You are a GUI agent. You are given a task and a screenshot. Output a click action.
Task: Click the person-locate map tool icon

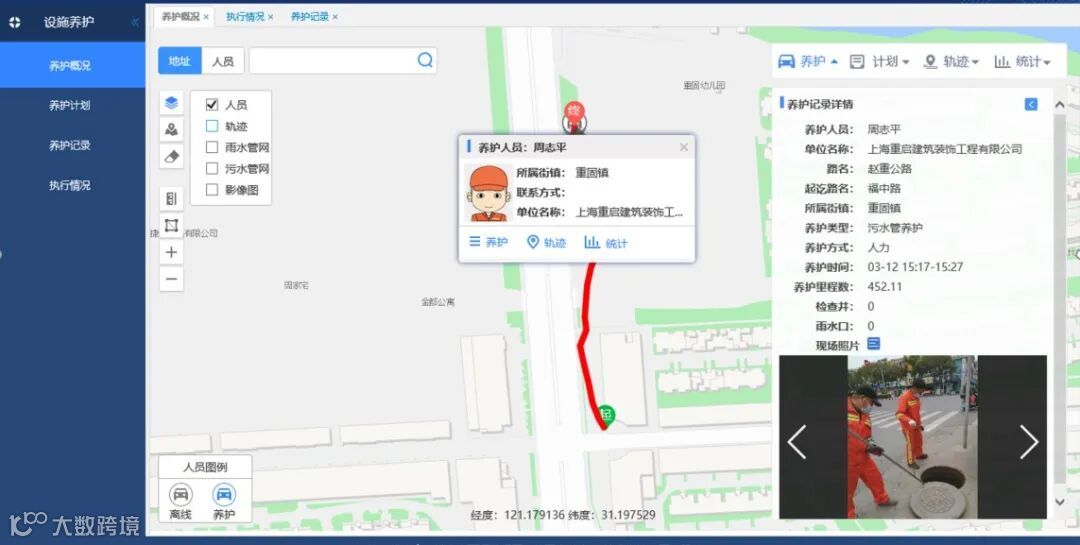click(x=172, y=130)
